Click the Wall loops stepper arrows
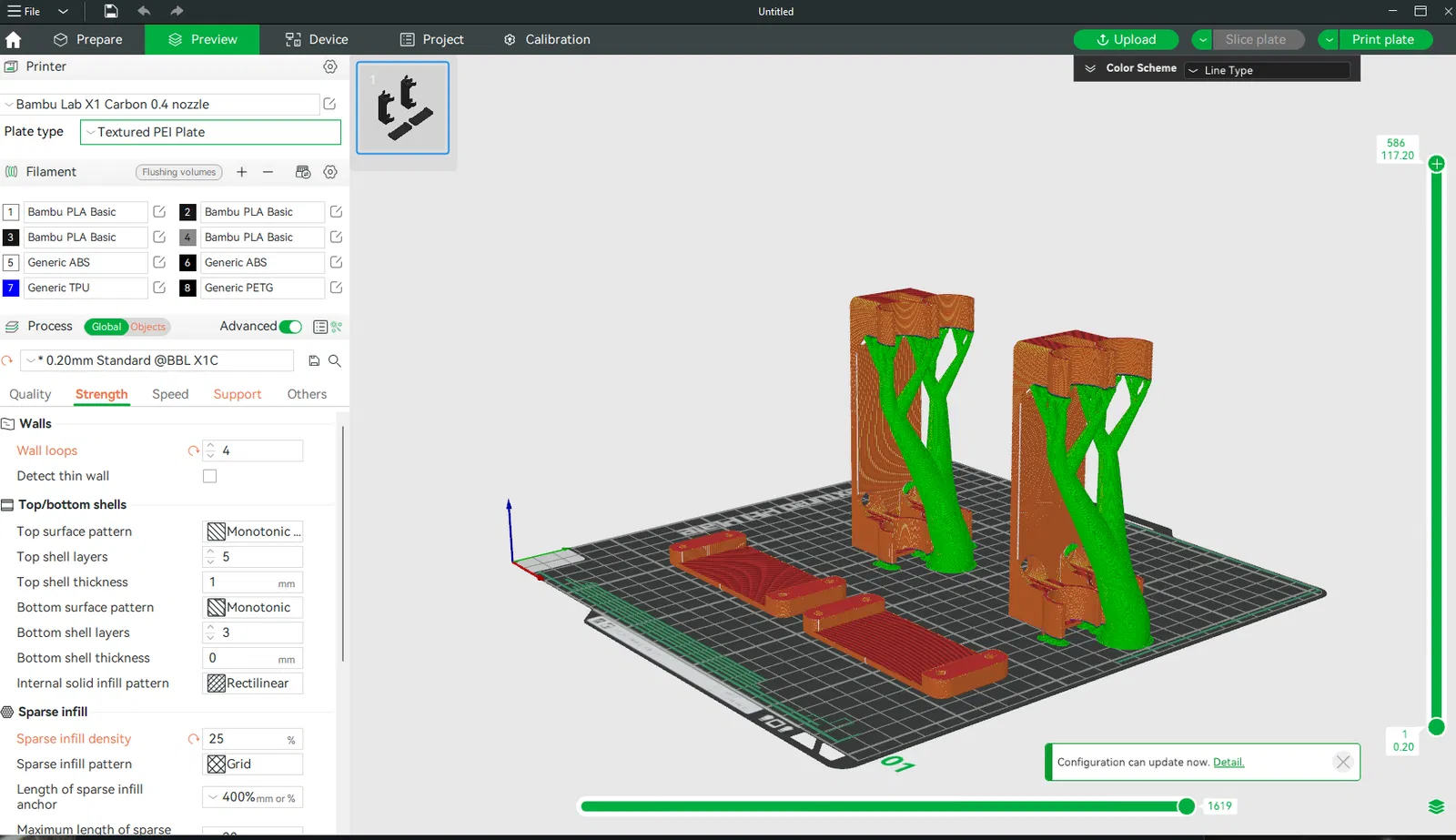The width and height of the screenshot is (1456, 840). pos(211,450)
